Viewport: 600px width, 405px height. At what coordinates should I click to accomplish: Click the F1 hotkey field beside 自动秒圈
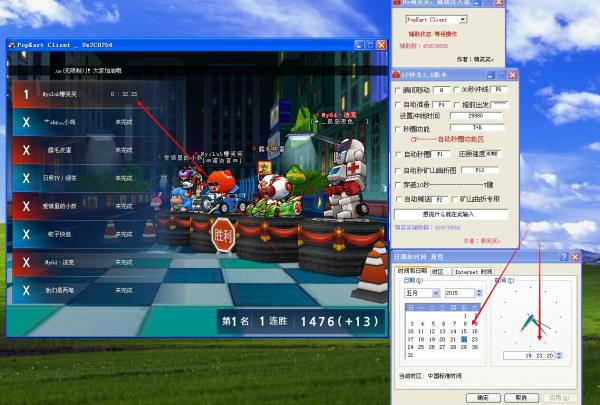[x=440, y=154]
